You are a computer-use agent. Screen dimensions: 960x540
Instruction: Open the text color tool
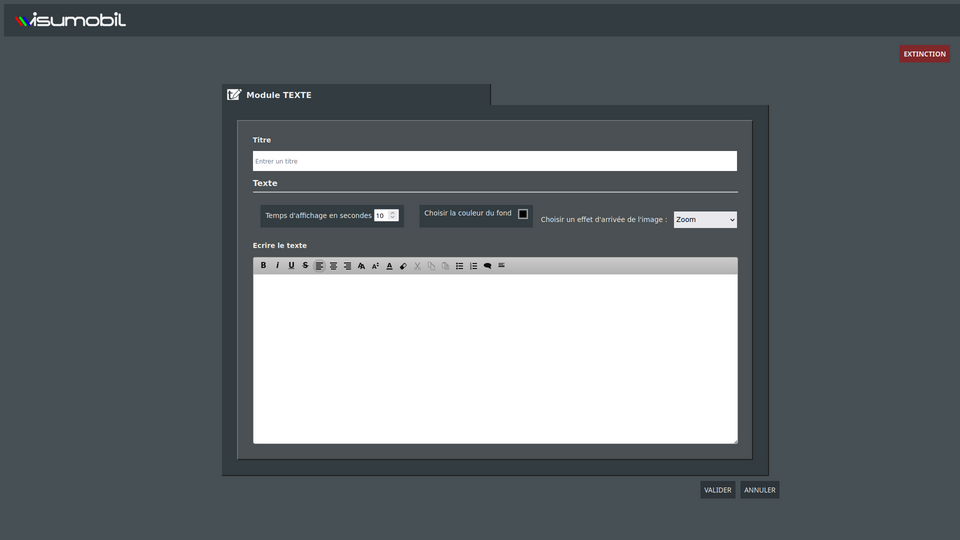point(390,266)
